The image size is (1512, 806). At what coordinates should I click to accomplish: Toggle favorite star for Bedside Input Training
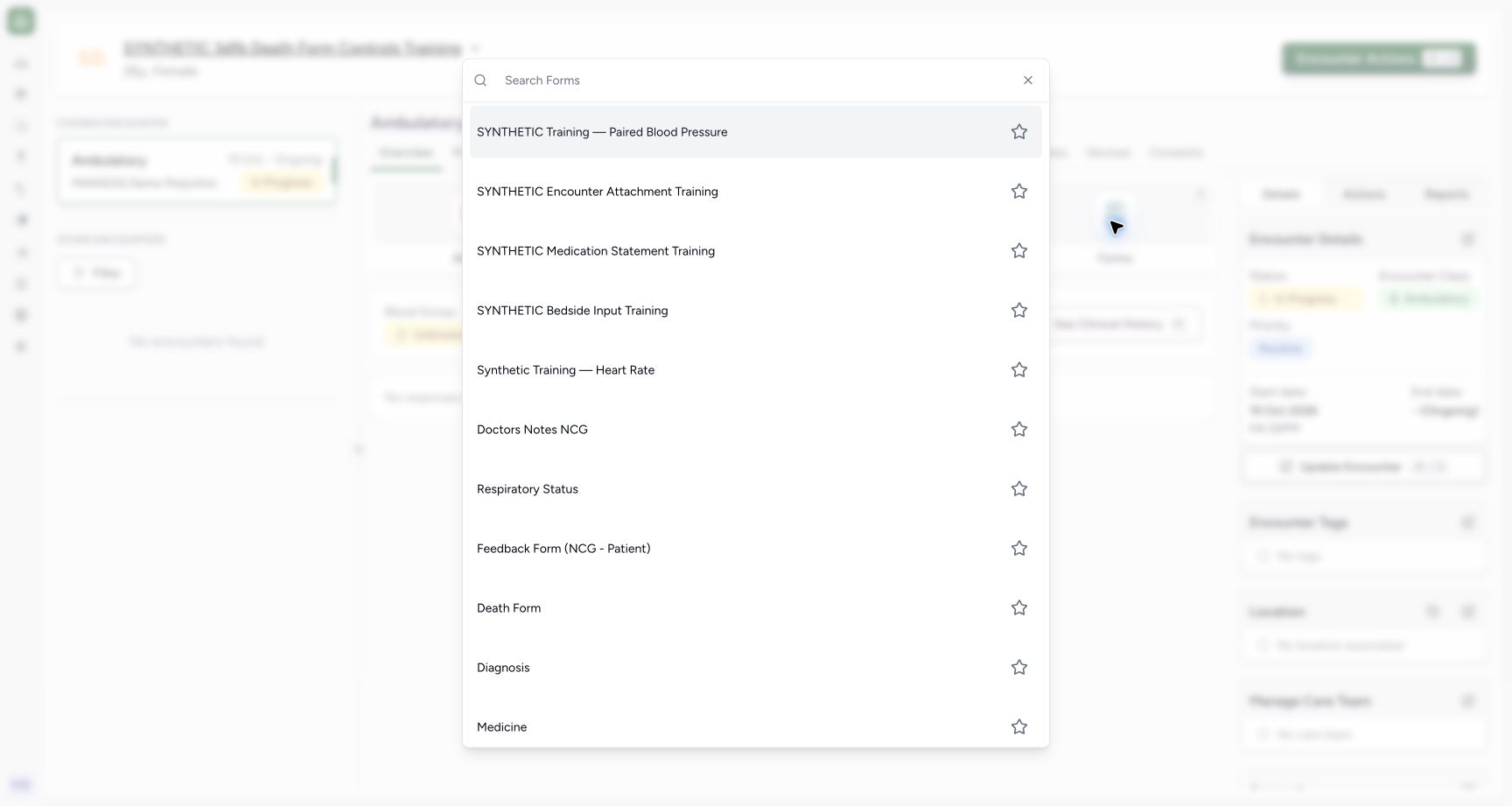1019,311
